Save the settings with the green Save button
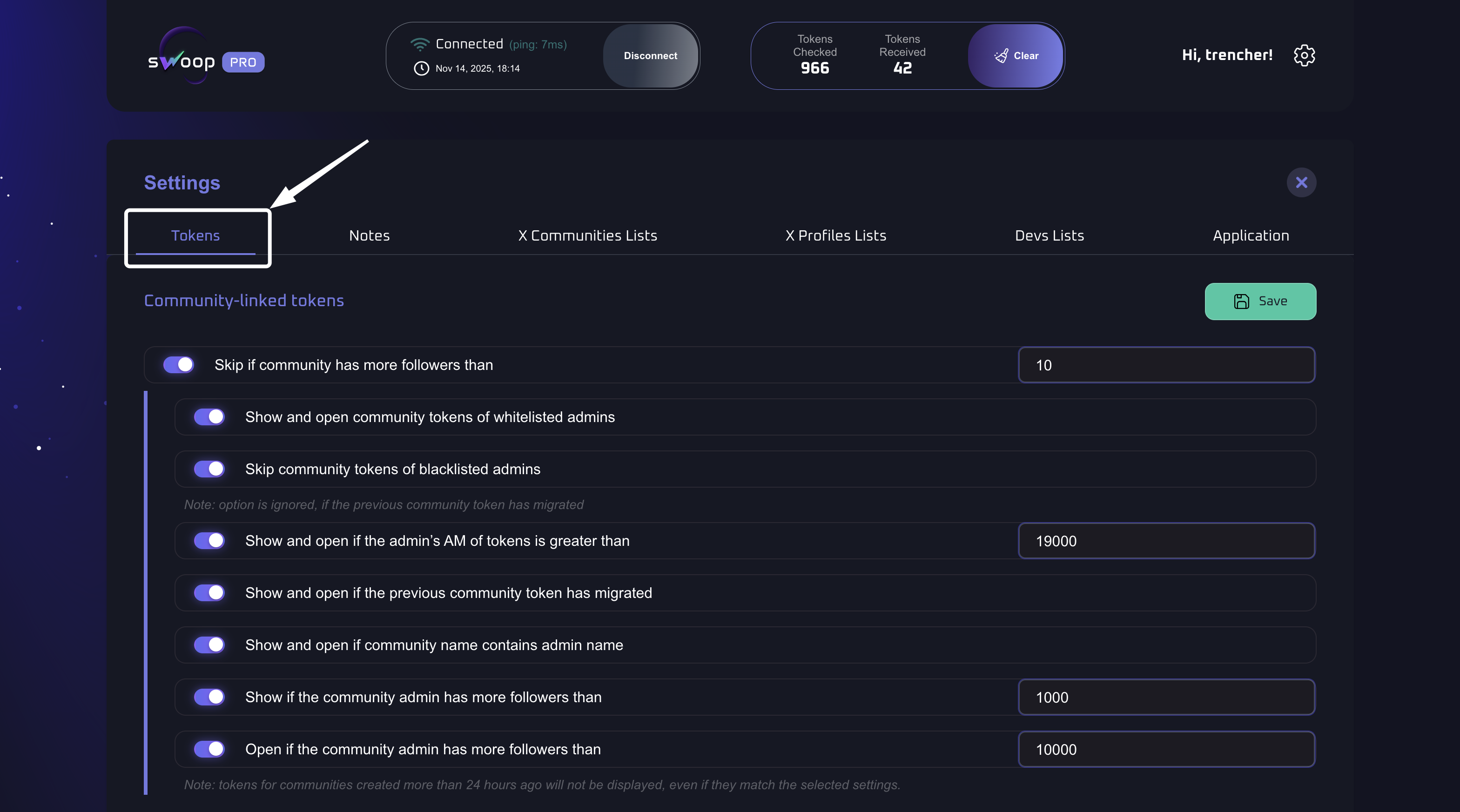 (x=1260, y=302)
